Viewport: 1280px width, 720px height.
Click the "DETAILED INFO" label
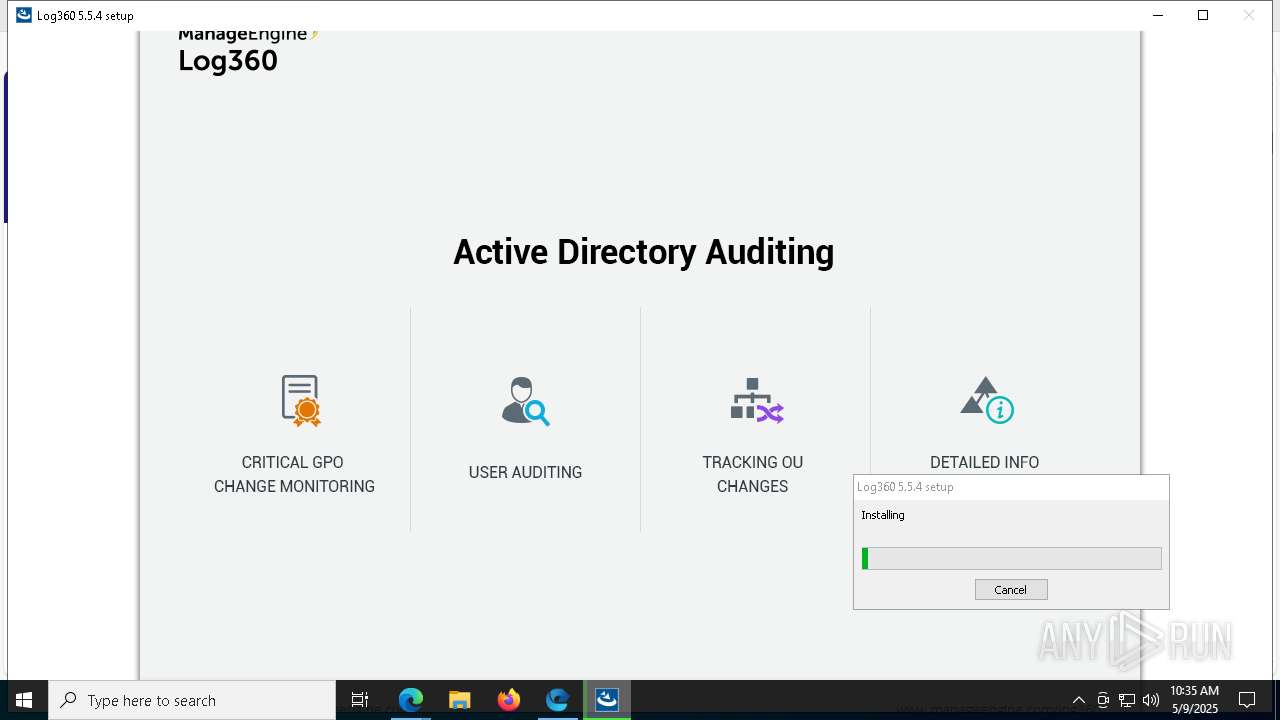[984, 462]
